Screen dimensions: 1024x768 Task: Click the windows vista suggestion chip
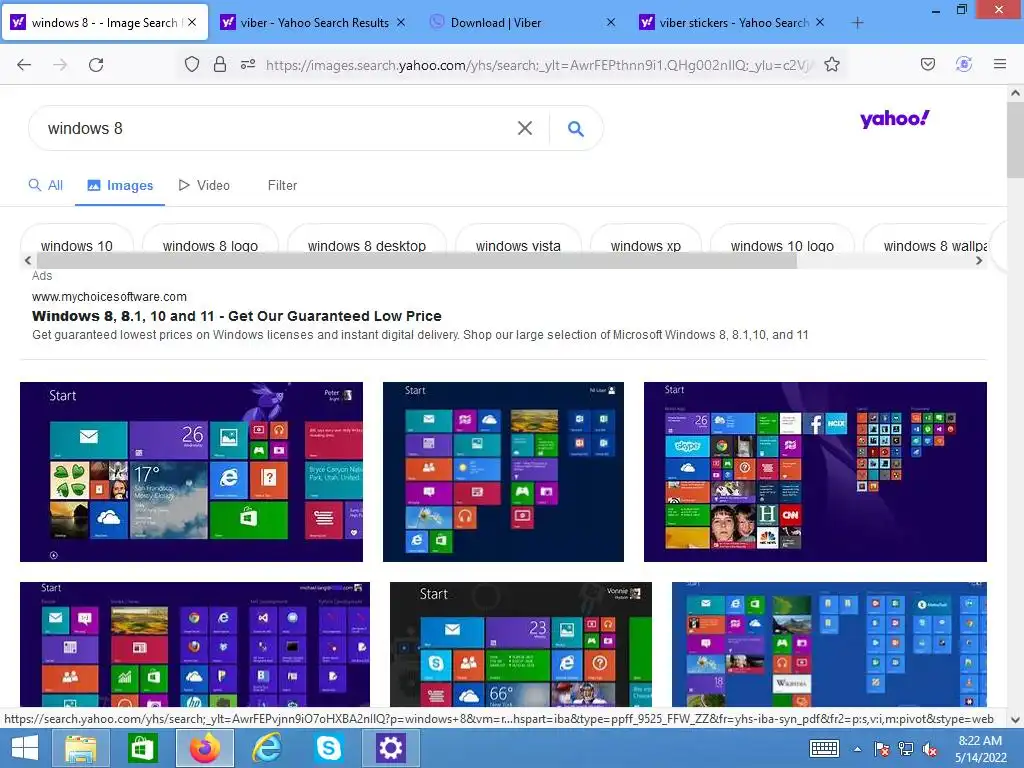(519, 246)
